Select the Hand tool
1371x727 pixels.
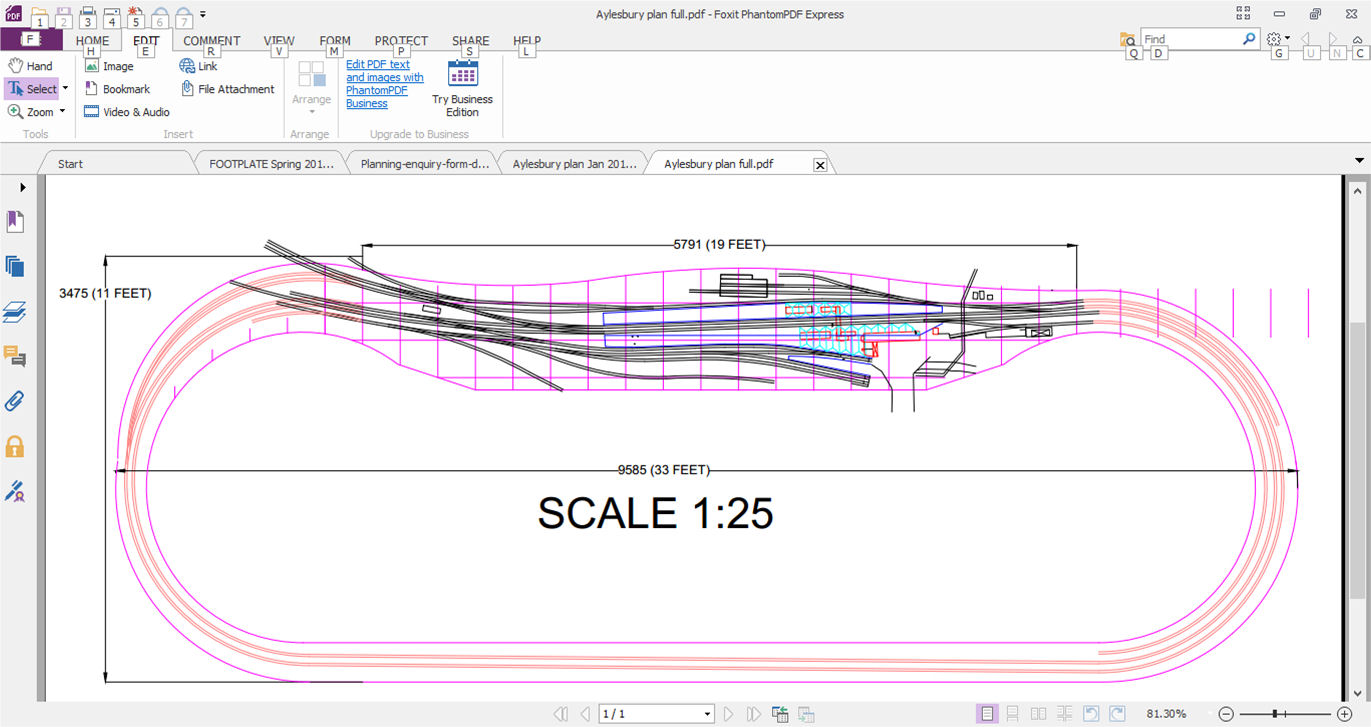tap(30, 66)
